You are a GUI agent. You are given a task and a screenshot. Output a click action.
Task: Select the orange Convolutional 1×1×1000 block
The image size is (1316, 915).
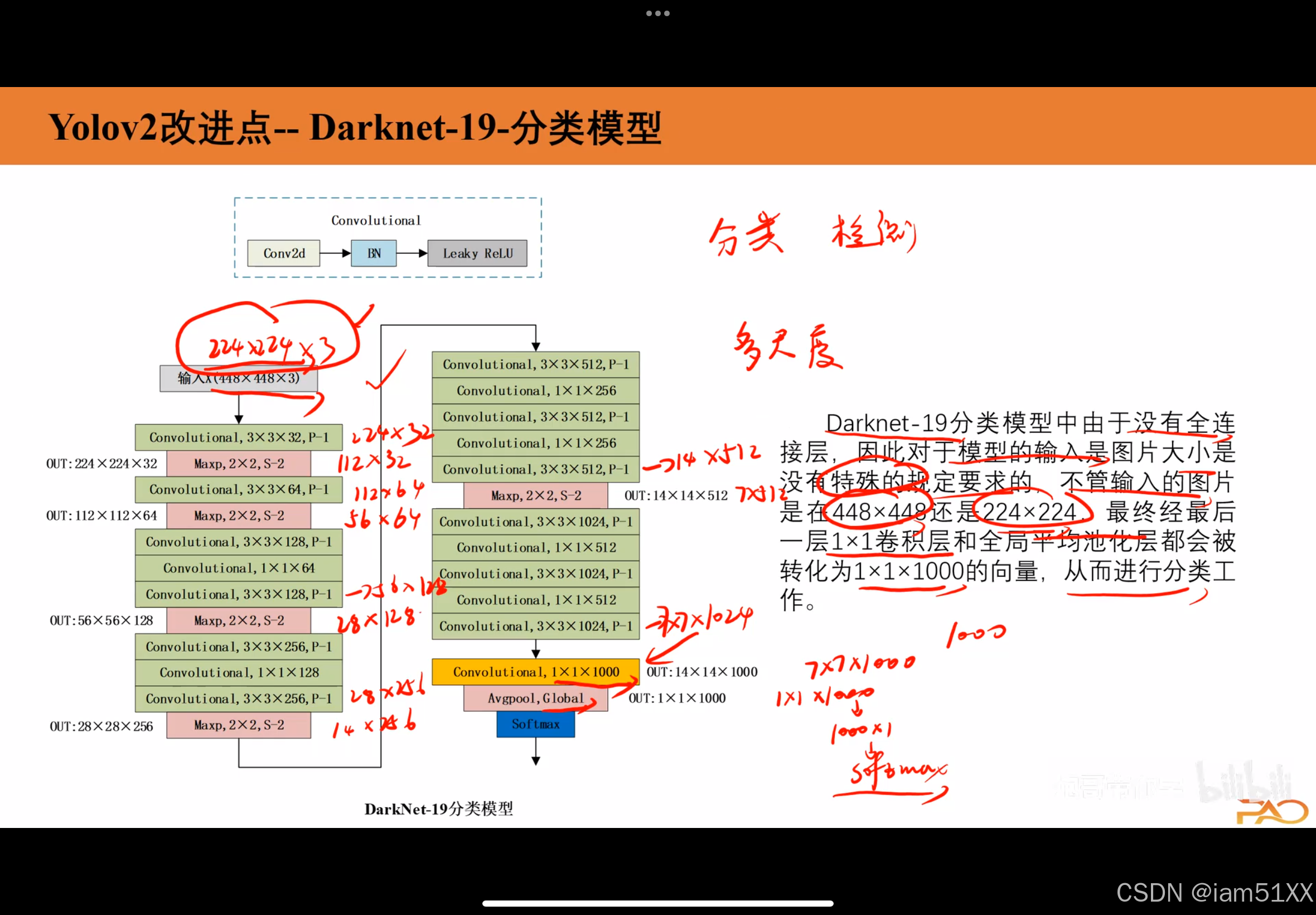coord(535,671)
